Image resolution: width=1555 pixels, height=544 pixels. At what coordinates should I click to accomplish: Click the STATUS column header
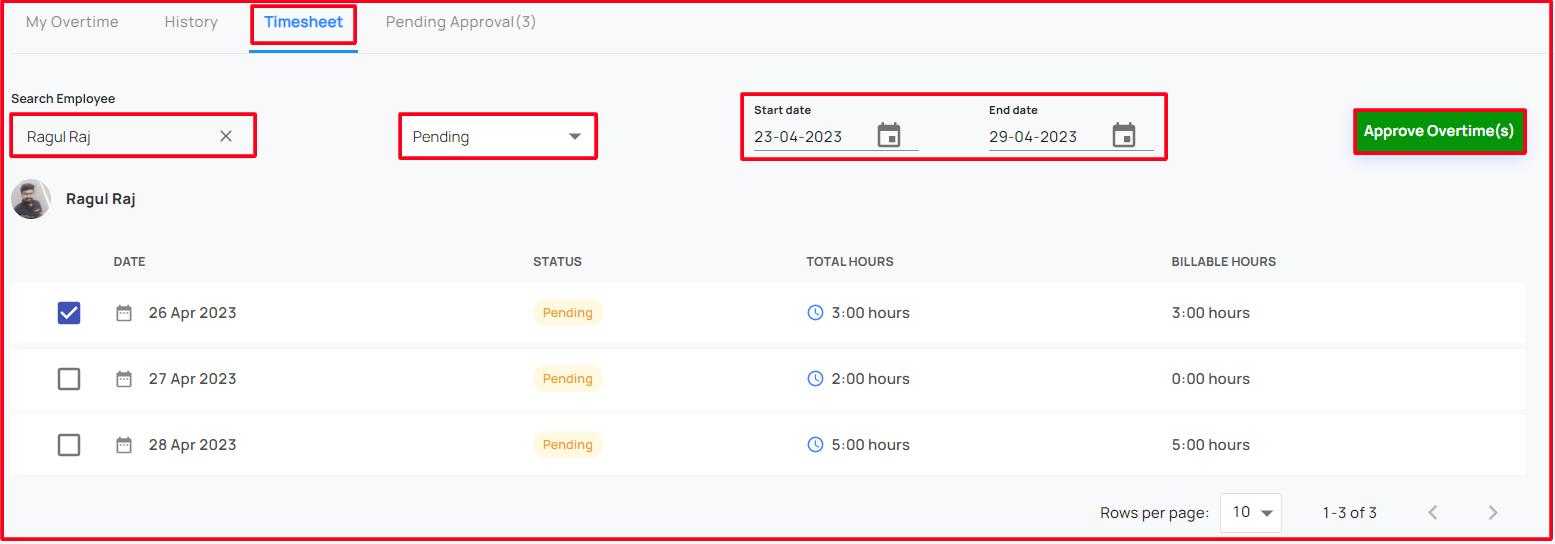coord(557,262)
